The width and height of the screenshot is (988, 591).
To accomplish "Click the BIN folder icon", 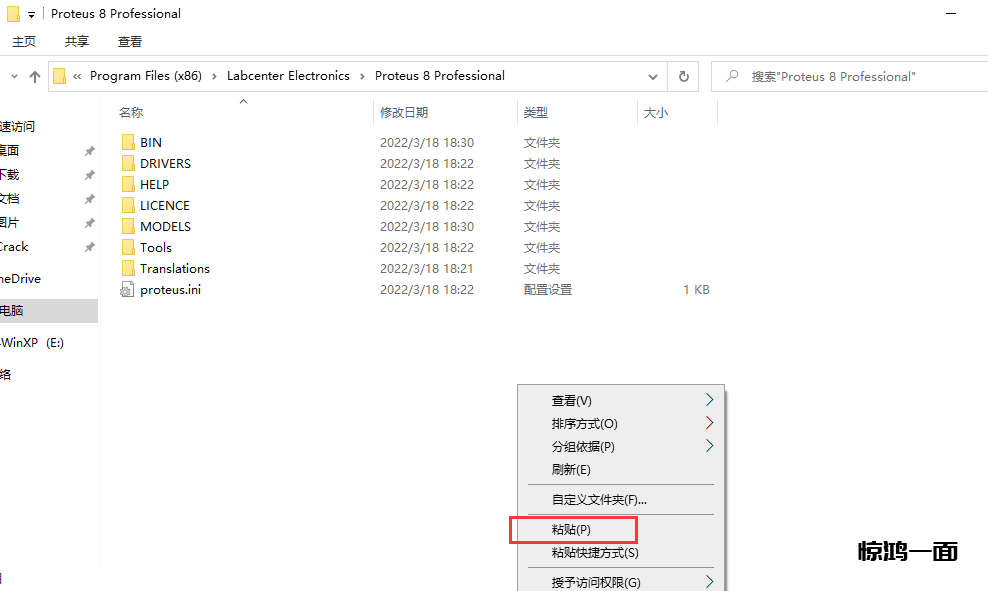I will coord(127,143).
